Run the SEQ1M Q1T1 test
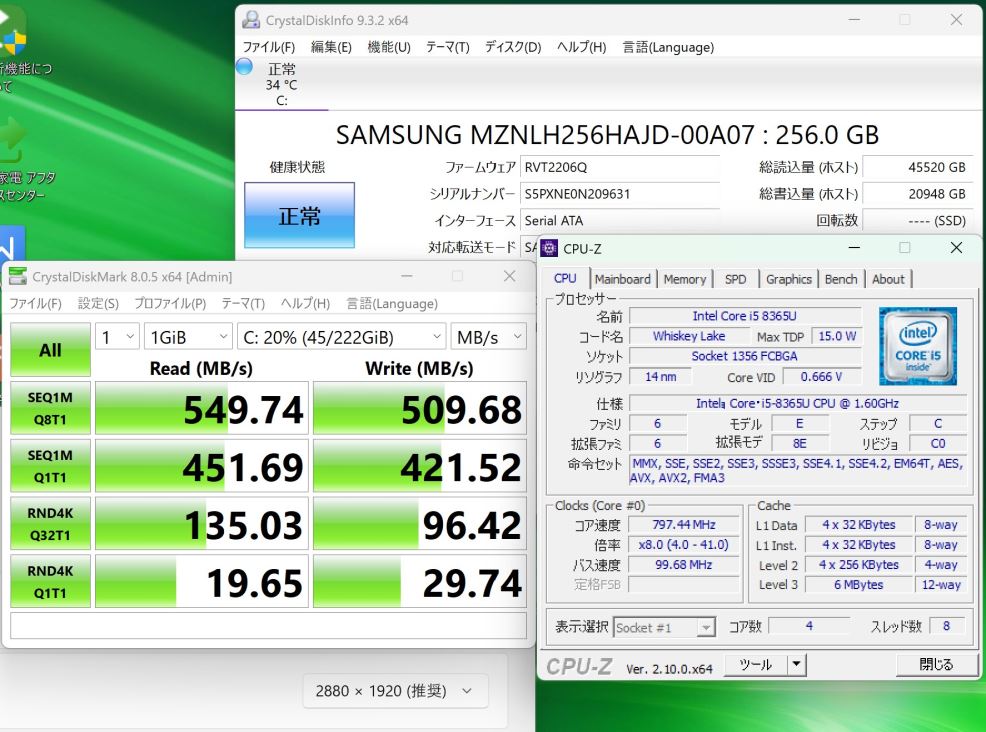The height and width of the screenshot is (732, 986). click(x=50, y=466)
